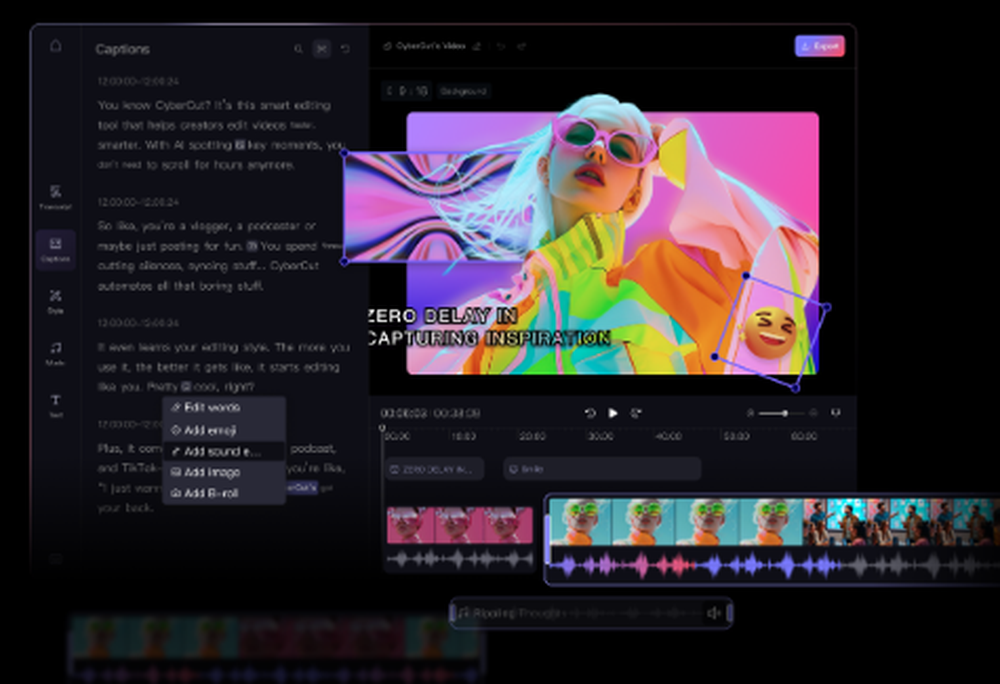Click the rename pencil next to CyberCut's Video

477,46
